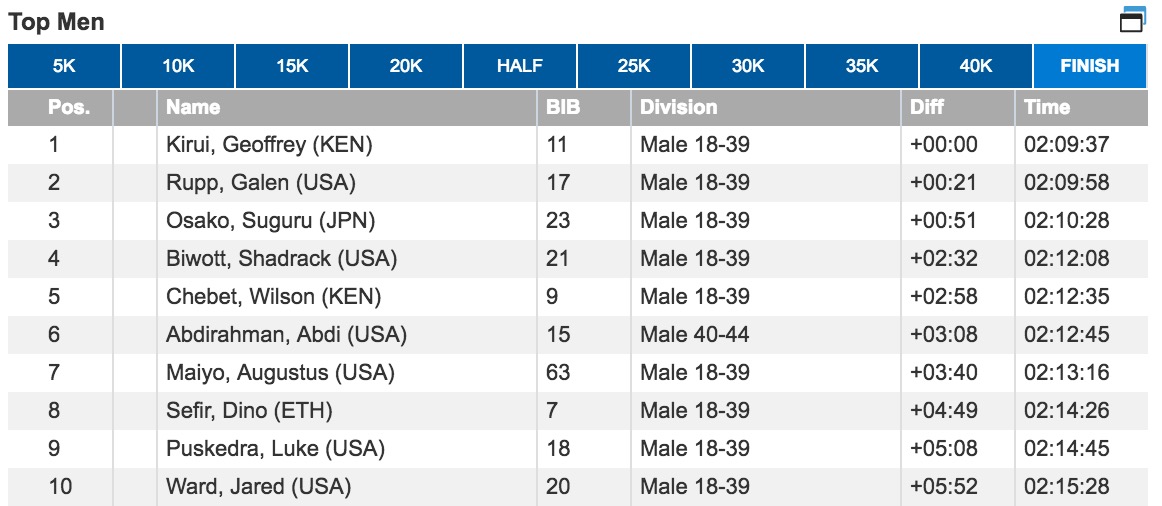Select Osako, Suguru (JPN) row
This screenshot has width=1162, height=506.
(x=270, y=221)
